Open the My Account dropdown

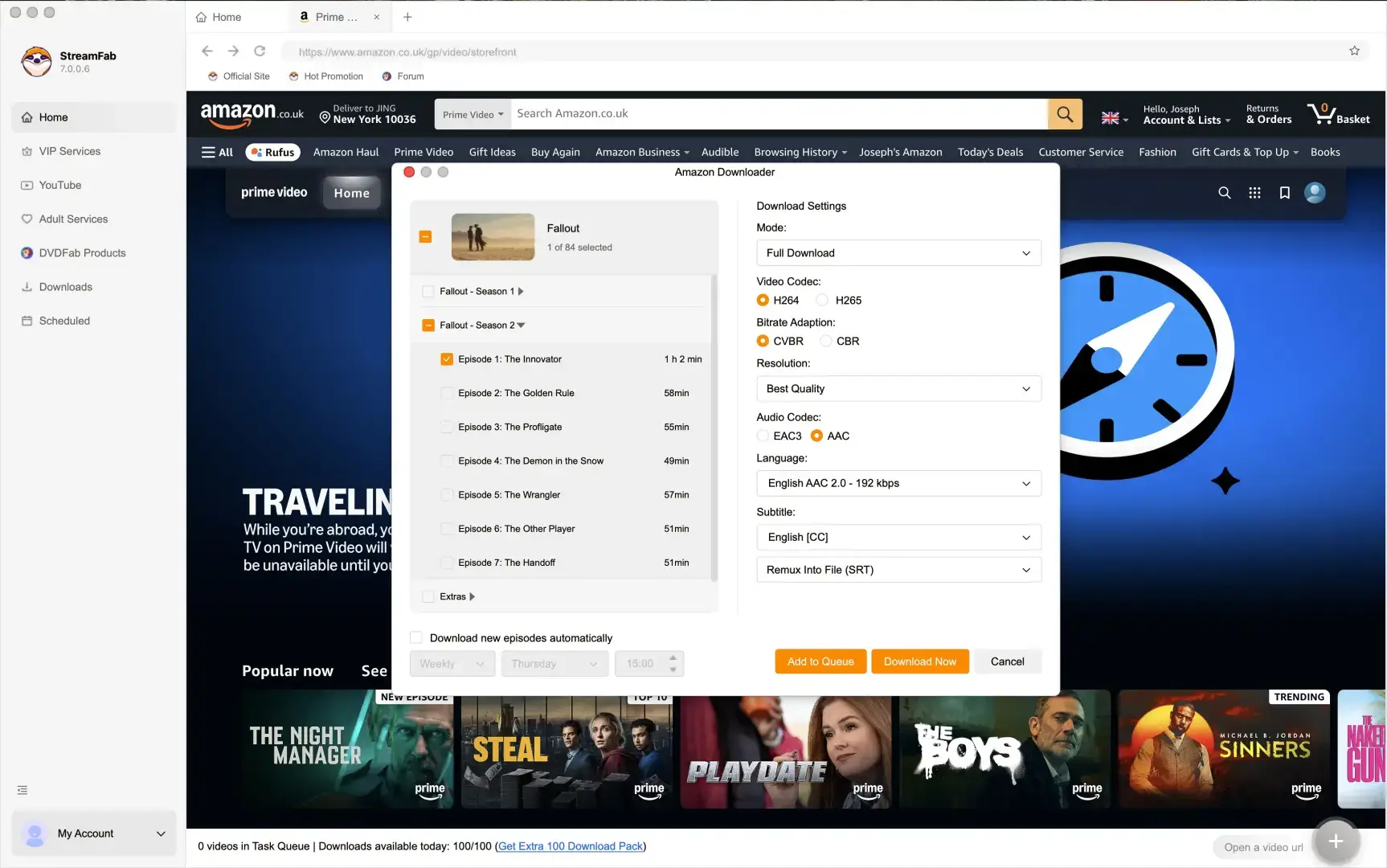coord(93,833)
